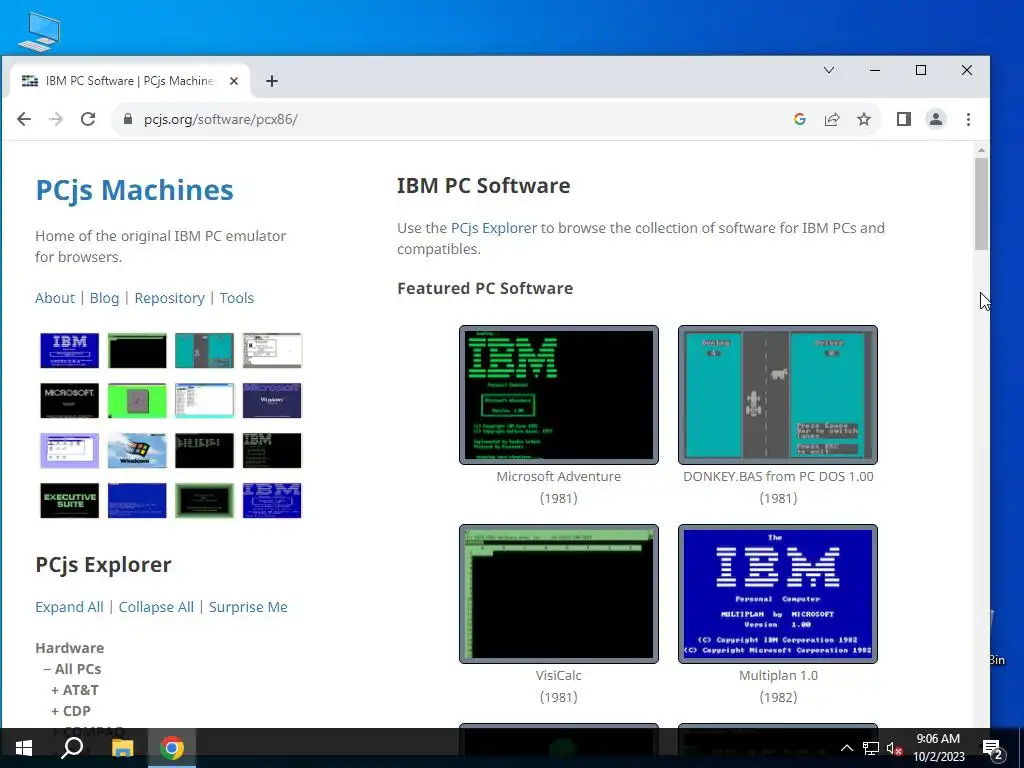Open the Microsoft Adventure featured screenshot
Screen dimensions: 1024x768
coord(559,395)
